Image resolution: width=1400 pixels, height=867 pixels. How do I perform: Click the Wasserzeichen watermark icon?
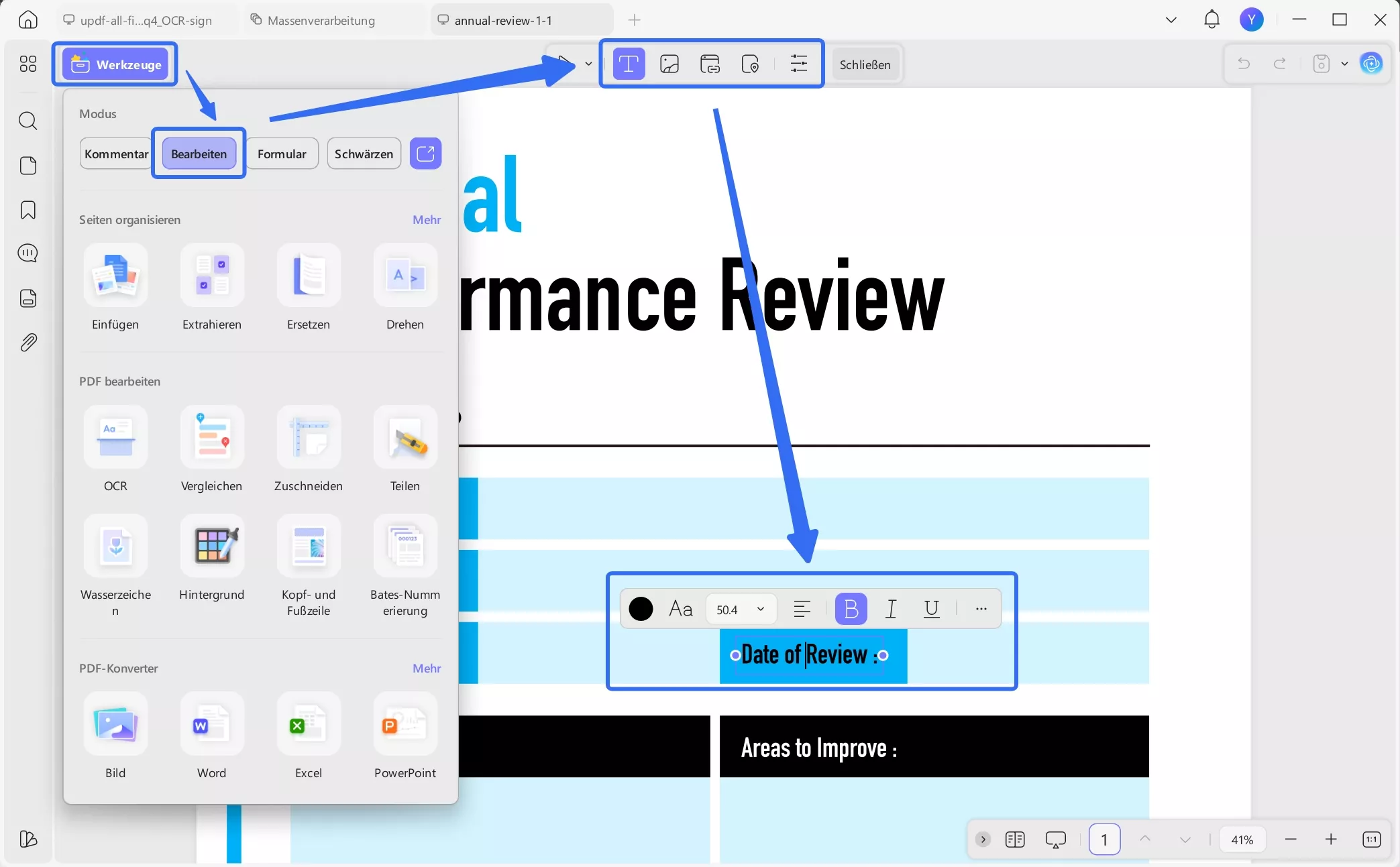pyautogui.click(x=115, y=546)
